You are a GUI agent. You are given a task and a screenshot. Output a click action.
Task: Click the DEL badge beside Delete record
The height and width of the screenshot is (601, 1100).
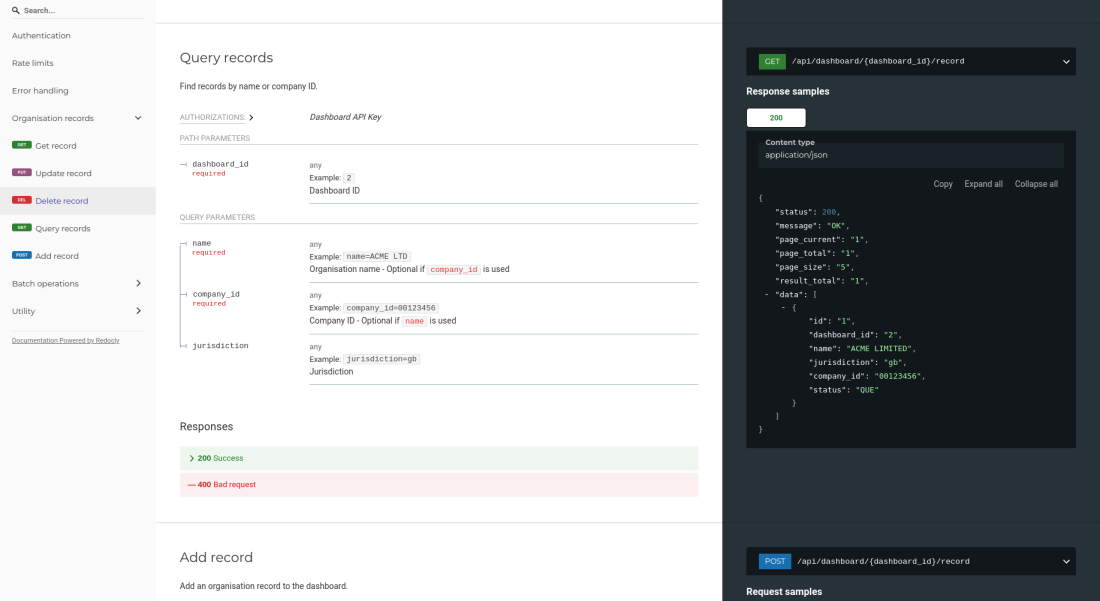[21, 201]
